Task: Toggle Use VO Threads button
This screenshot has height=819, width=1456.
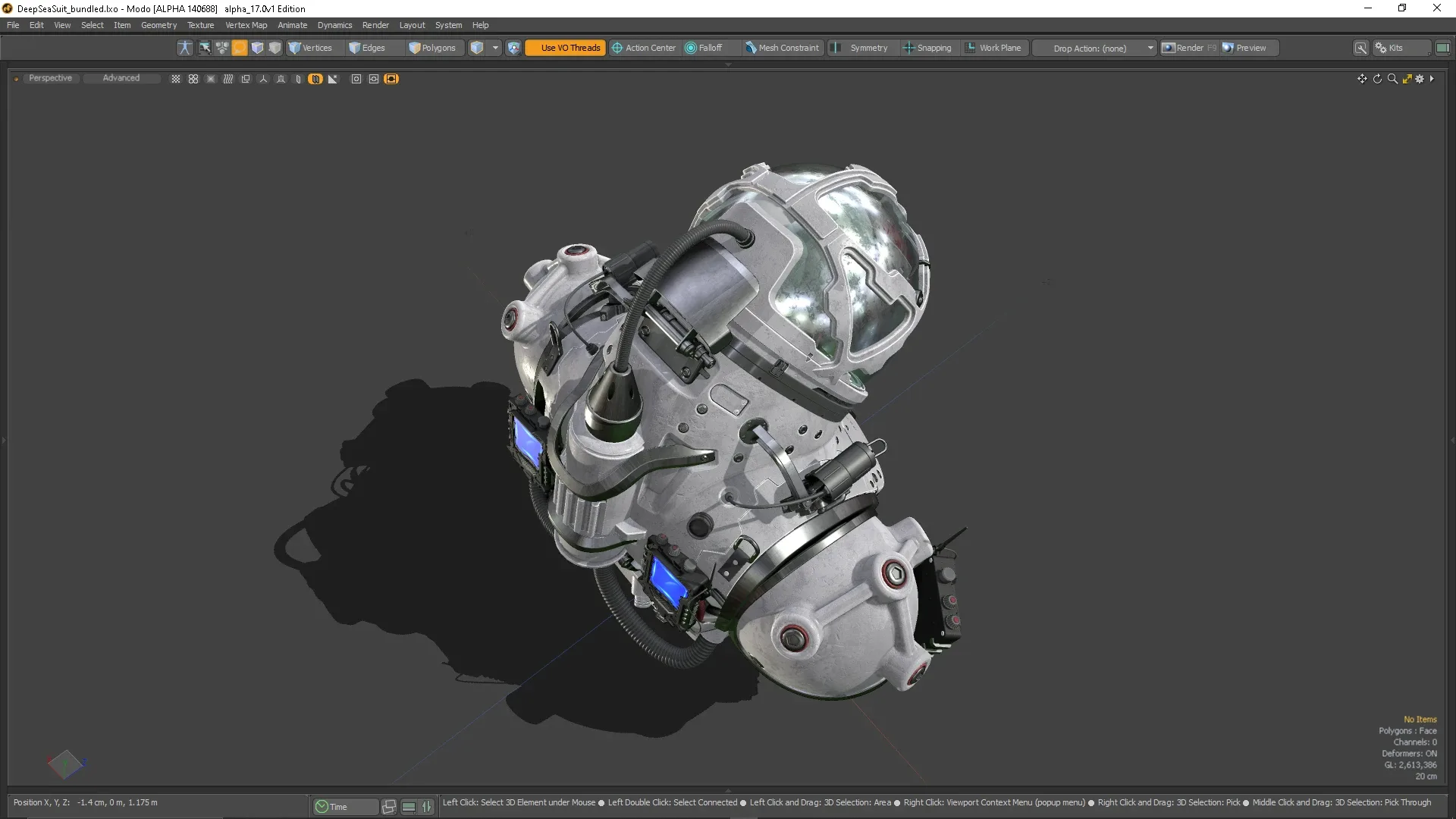Action: pos(565,48)
